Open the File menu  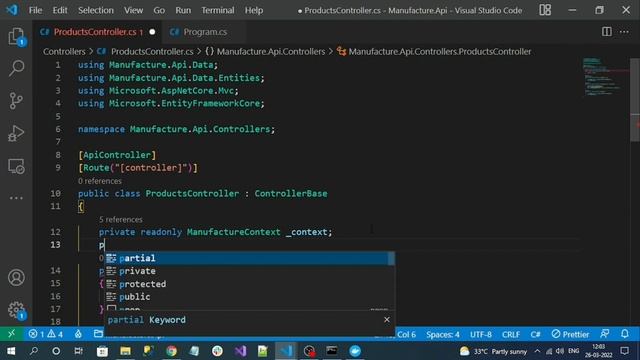35,10
